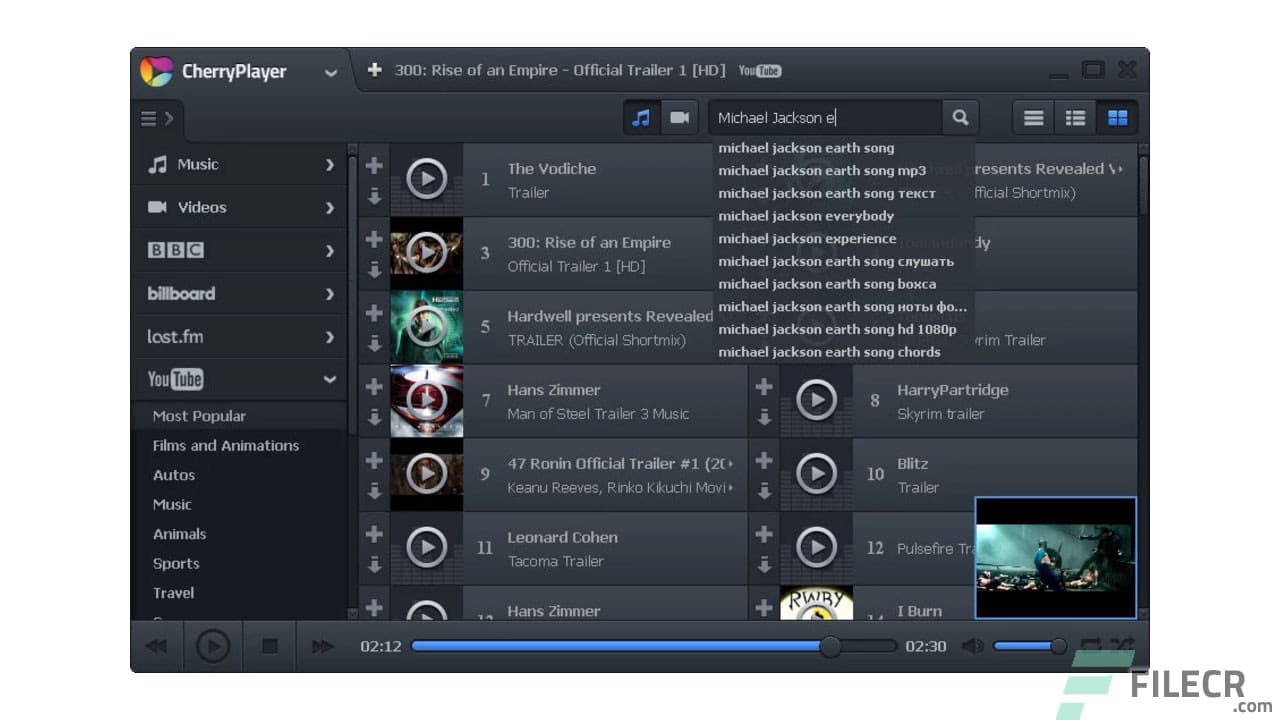Click the search magnifier icon
1280x720 pixels.
click(x=959, y=117)
